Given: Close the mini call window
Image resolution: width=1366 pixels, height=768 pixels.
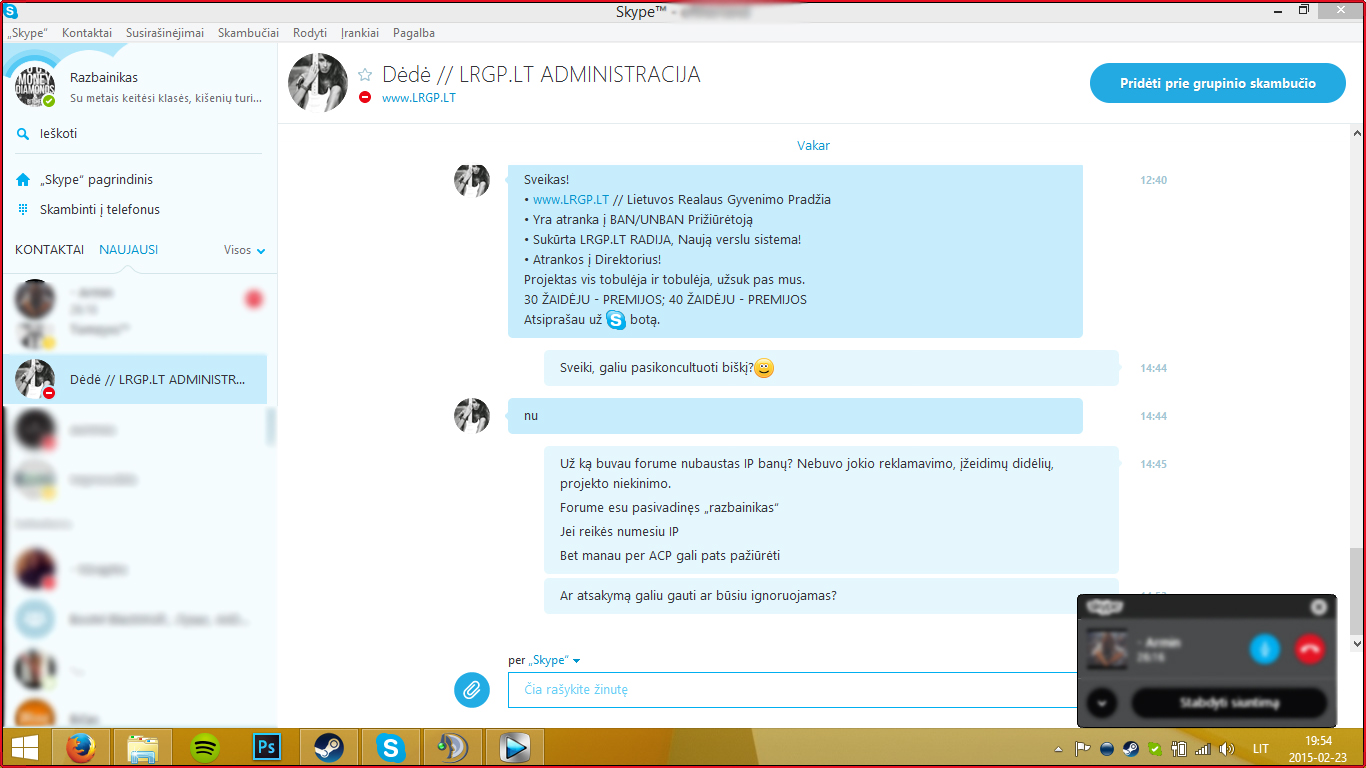Looking at the screenshot, I should pos(1319,607).
